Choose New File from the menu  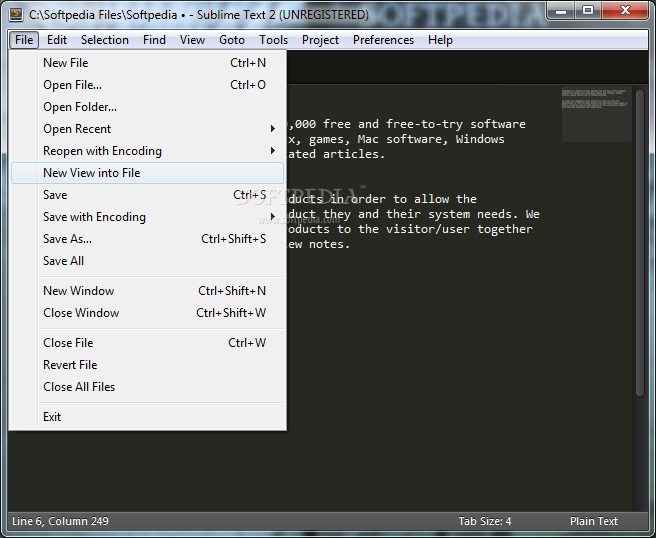click(147, 63)
